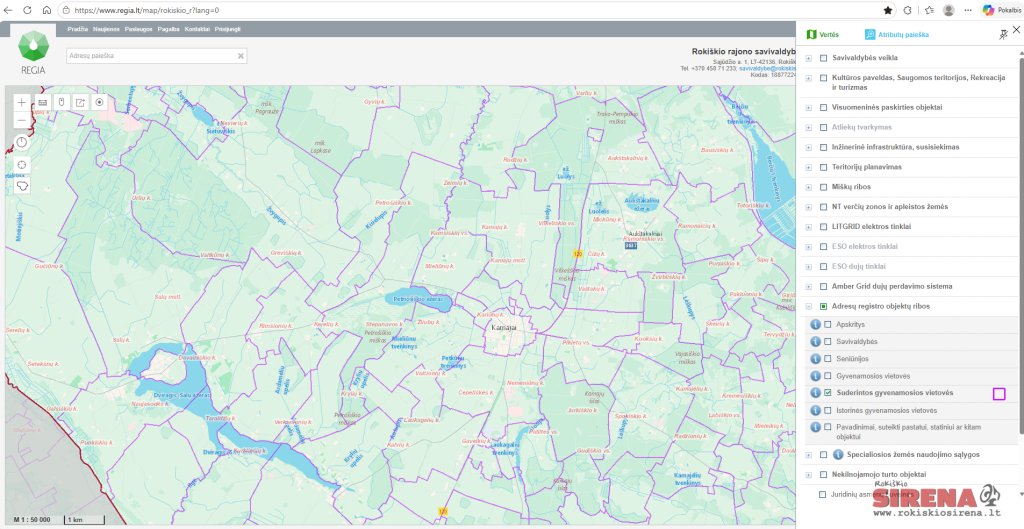
Task: Open Copilot Pokalbis in browser toolbar
Action: pos(1003,10)
